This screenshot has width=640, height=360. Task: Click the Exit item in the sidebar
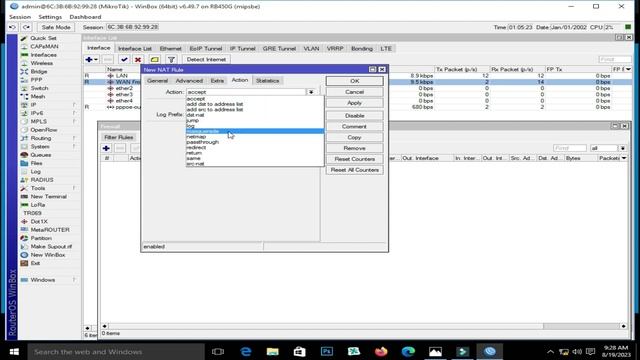click(x=35, y=263)
